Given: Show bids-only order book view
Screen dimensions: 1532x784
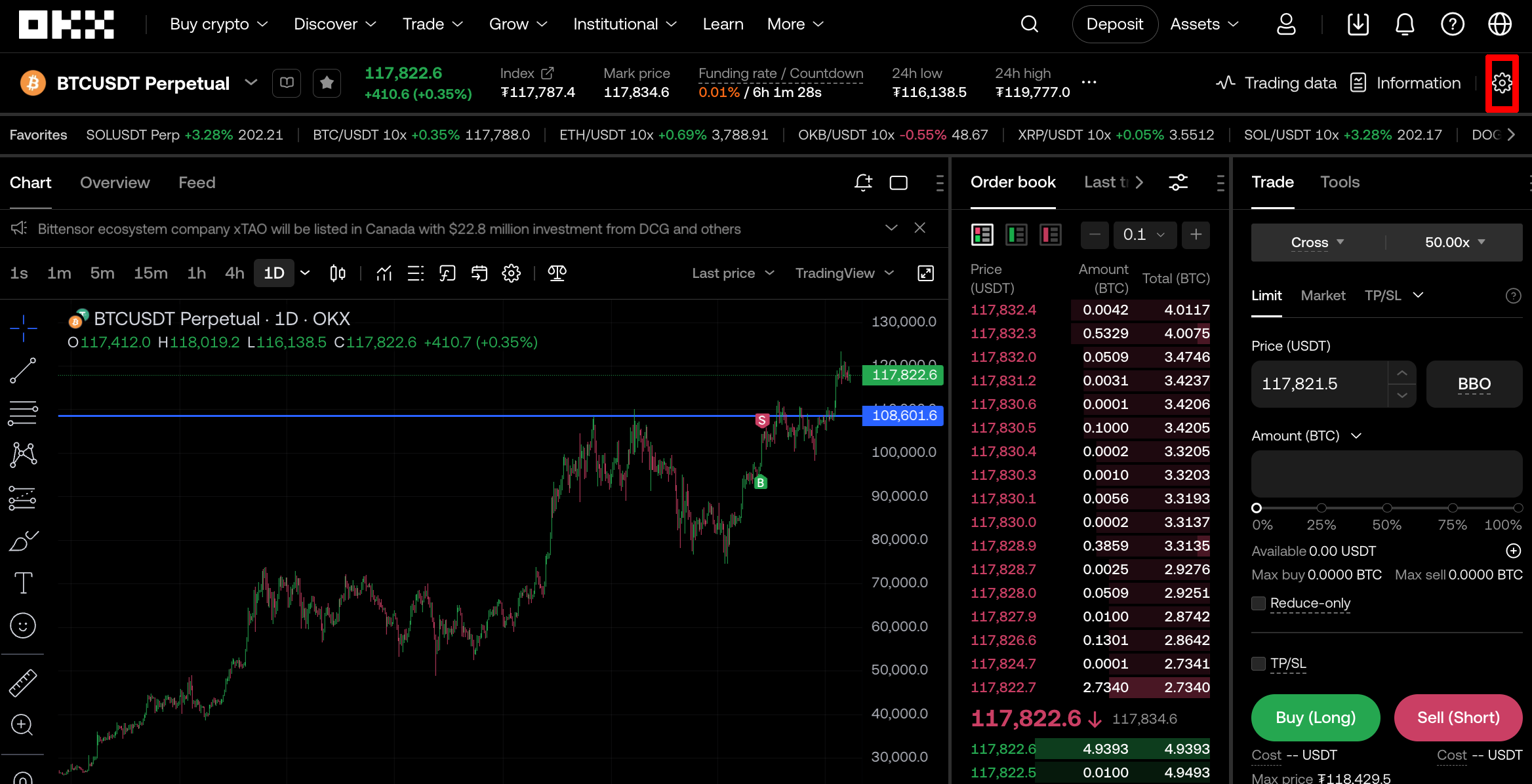Looking at the screenshot, I should coord(1017,235).
